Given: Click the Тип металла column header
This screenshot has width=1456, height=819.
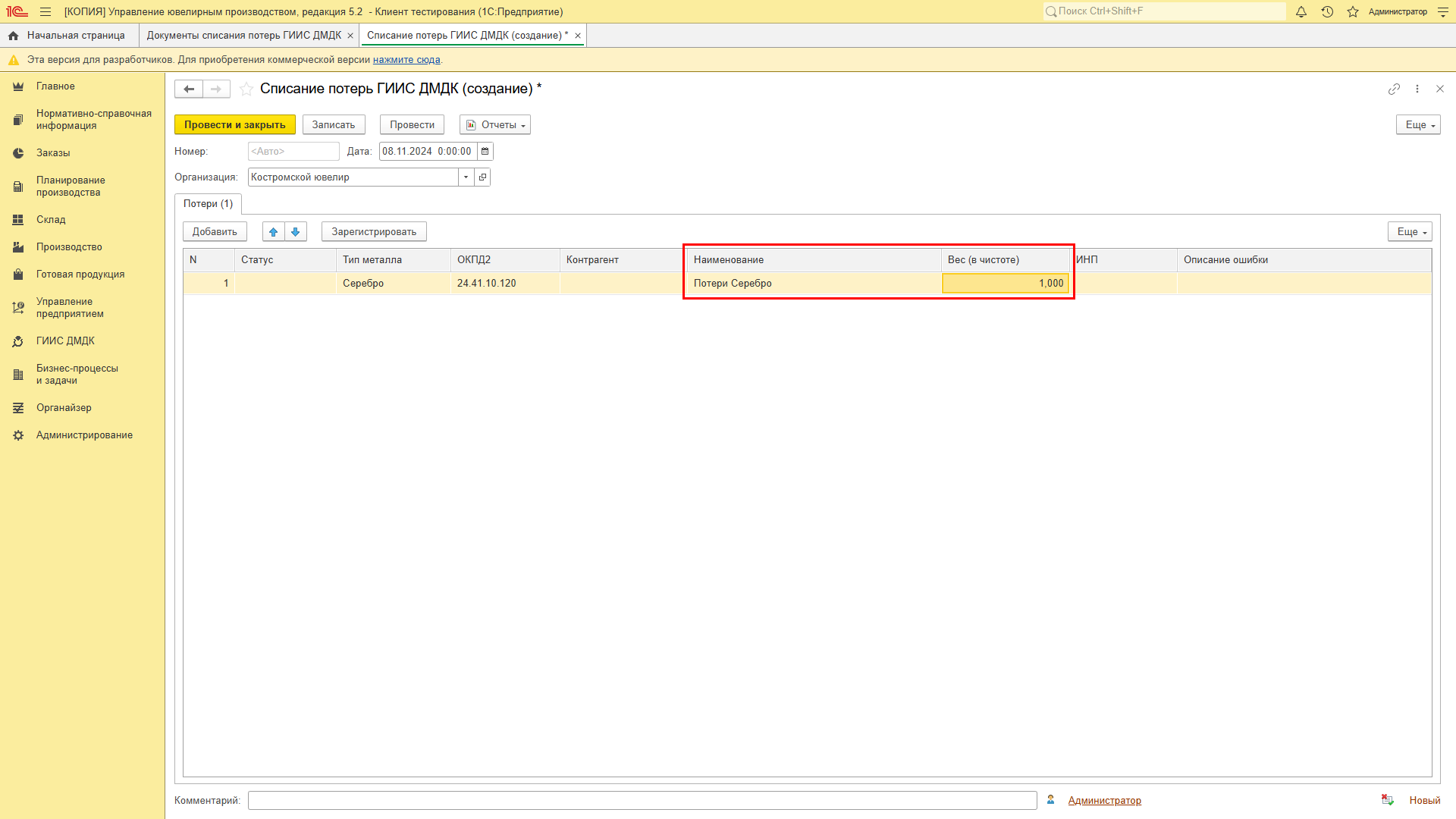Looking at the screenshot, I should point(393,260).
